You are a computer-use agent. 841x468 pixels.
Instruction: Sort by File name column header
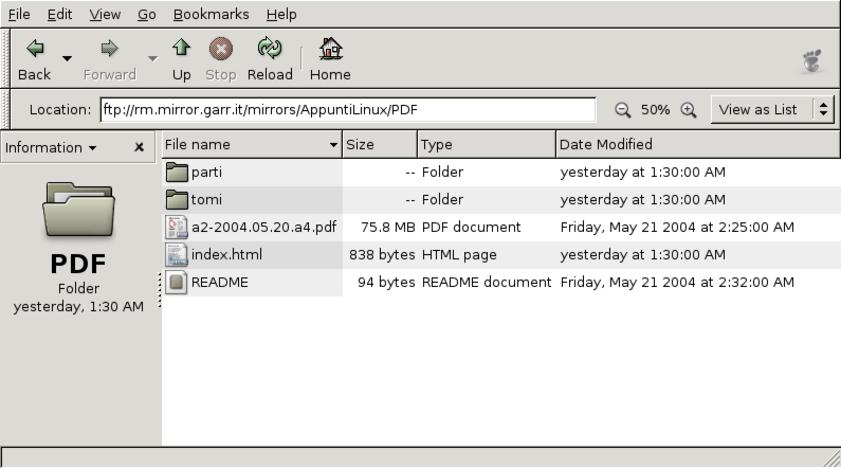[250, 145]
